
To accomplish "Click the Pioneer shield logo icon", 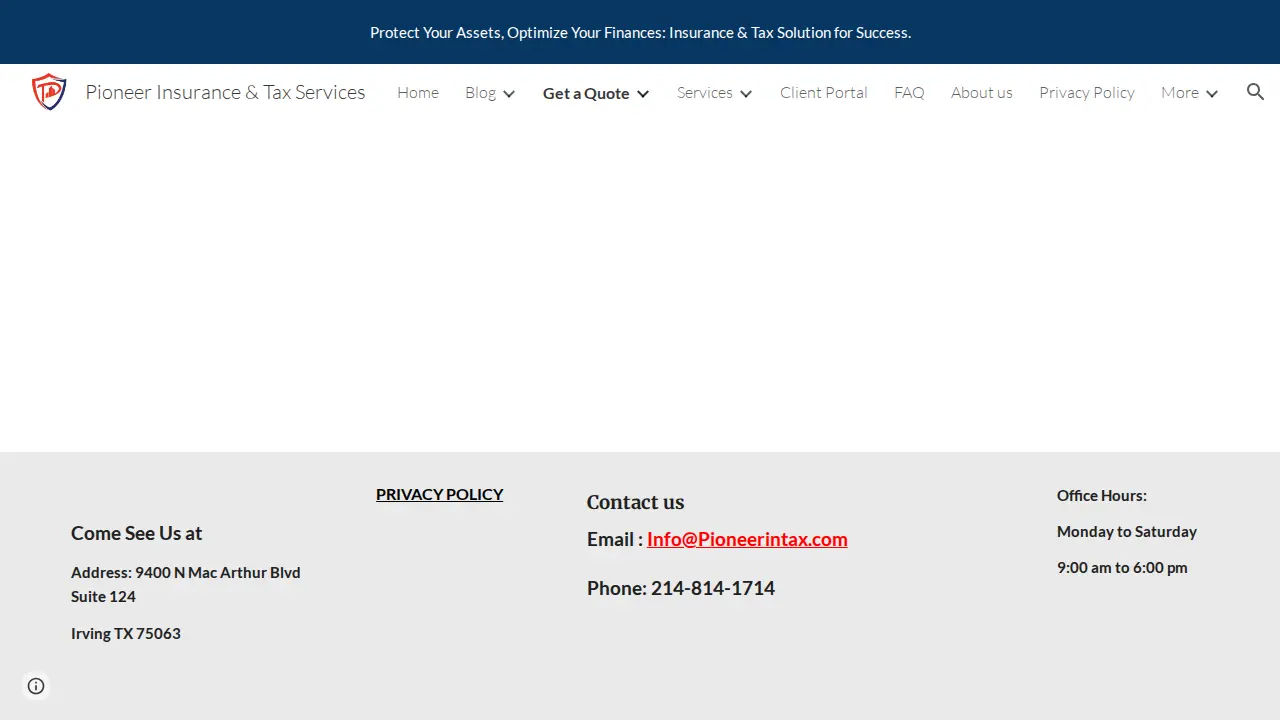I will click(x=49, y=92).
